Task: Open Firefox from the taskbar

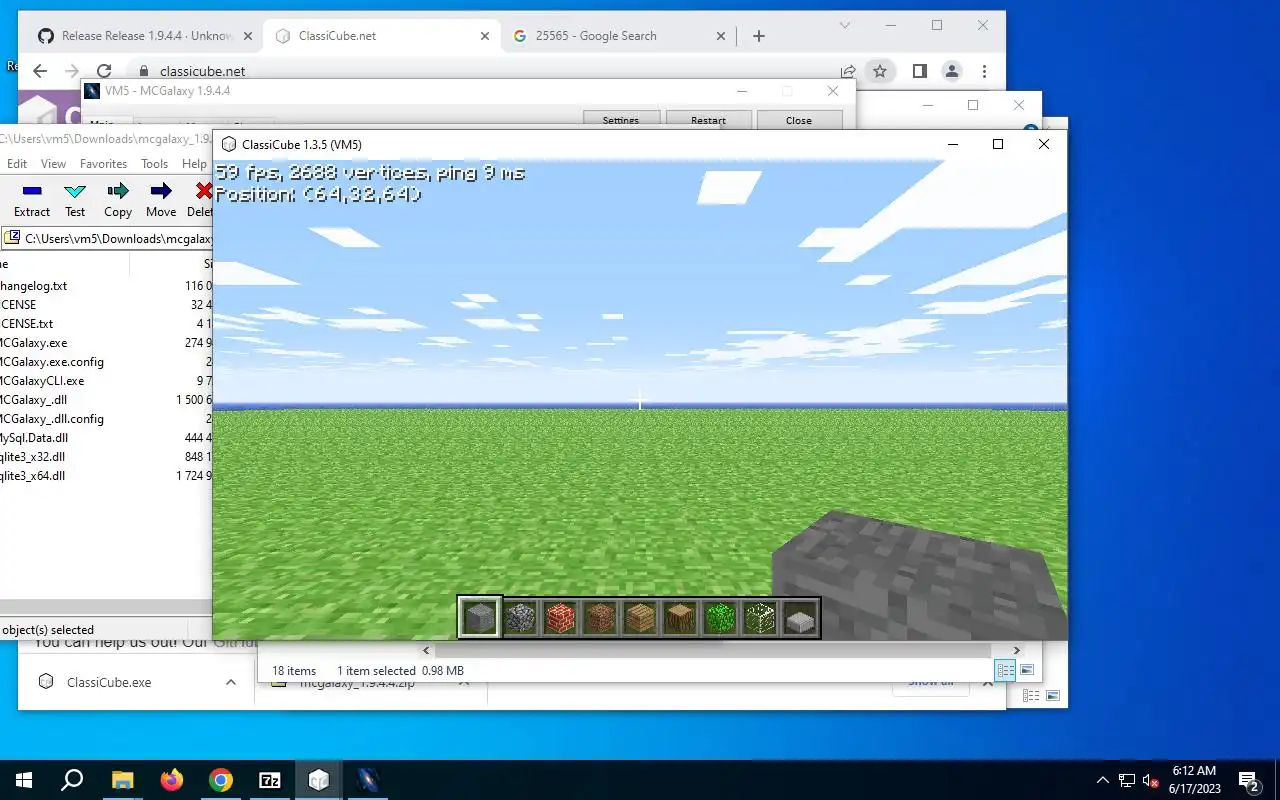Action: 172,780
